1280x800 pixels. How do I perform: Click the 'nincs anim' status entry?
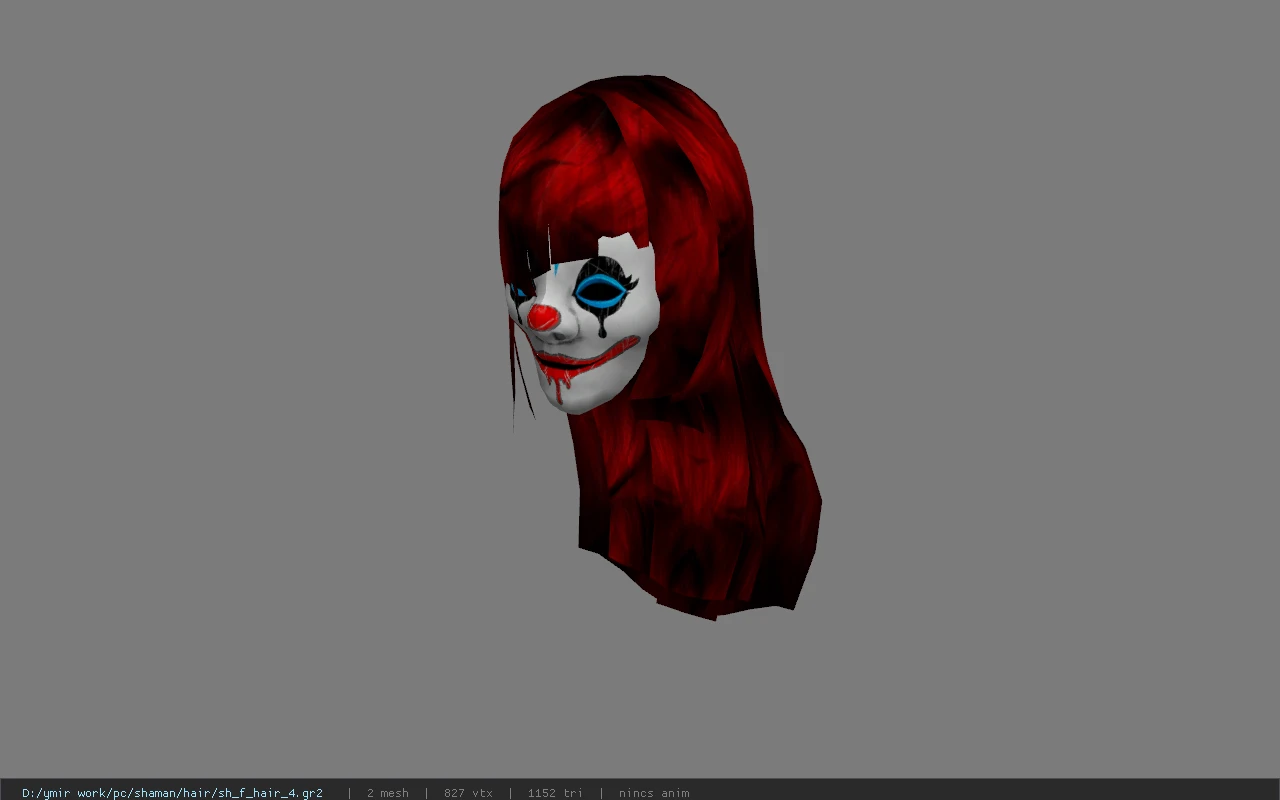pyautogui.click(x=654, y=793)
